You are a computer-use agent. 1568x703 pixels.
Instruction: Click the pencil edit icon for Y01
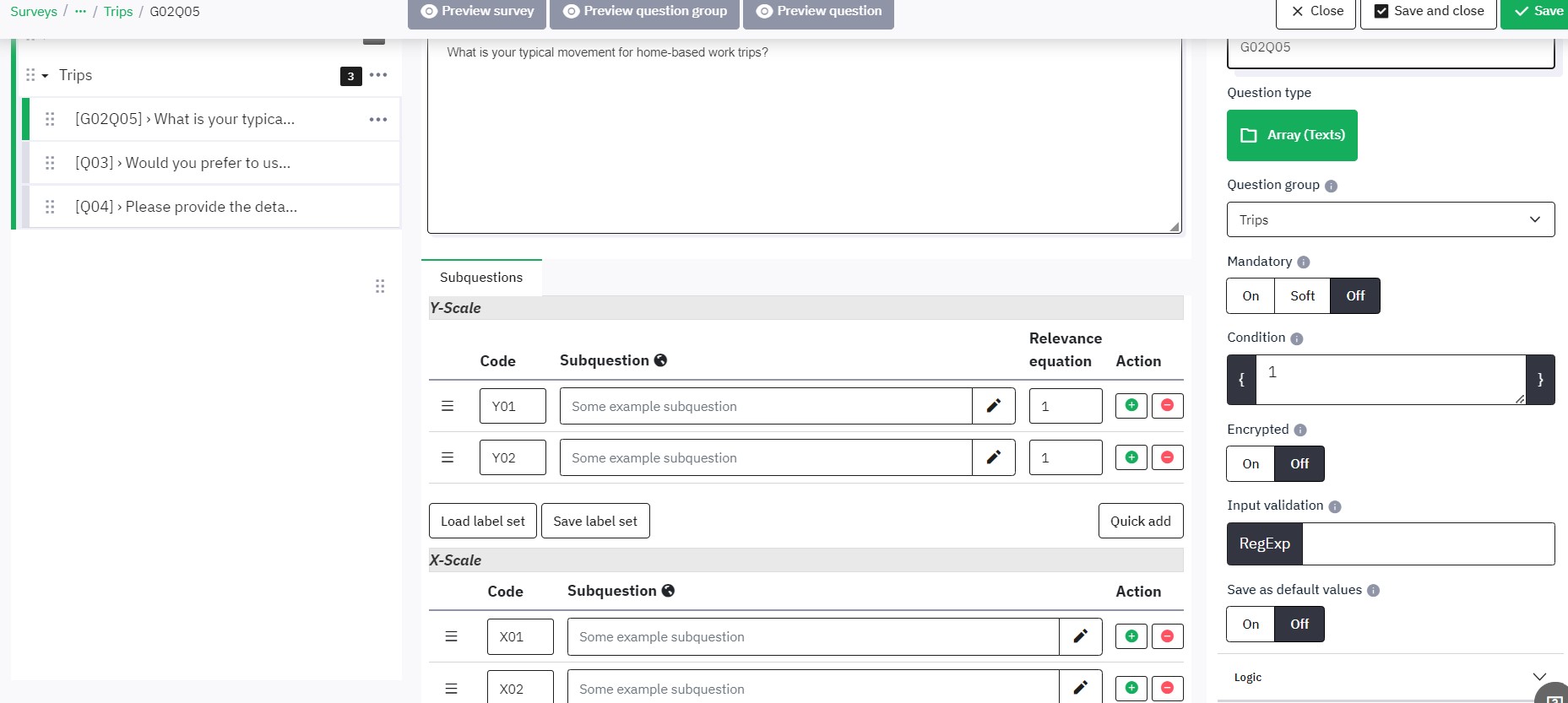pyautogui.click(x=993, y=406)
